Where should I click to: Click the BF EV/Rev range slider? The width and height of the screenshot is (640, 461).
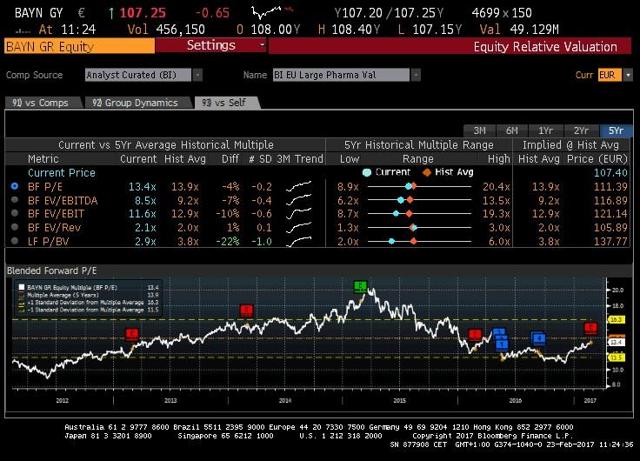pyautogui.click(x=419, y=227)
